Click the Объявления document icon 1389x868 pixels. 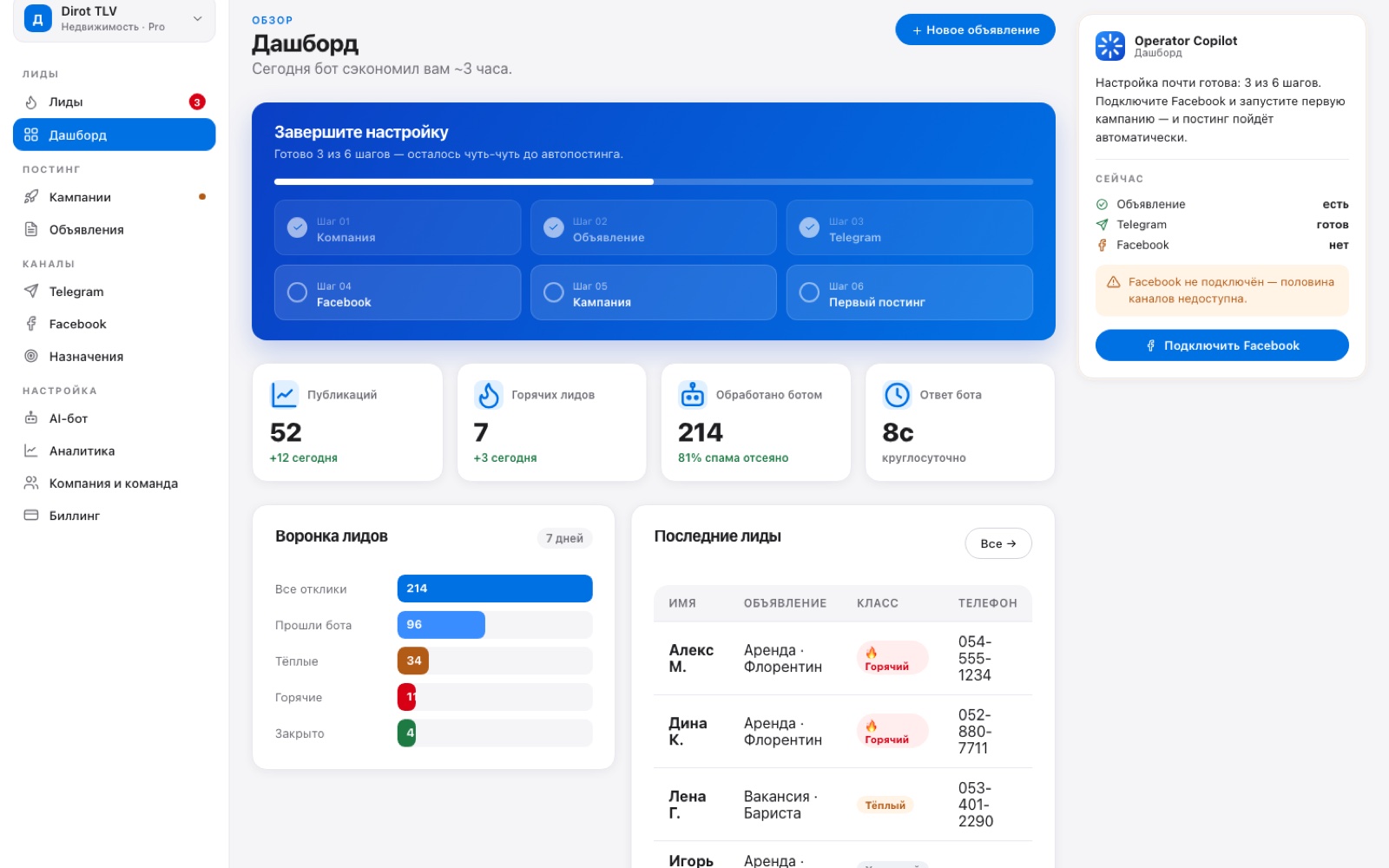point(31,229)
